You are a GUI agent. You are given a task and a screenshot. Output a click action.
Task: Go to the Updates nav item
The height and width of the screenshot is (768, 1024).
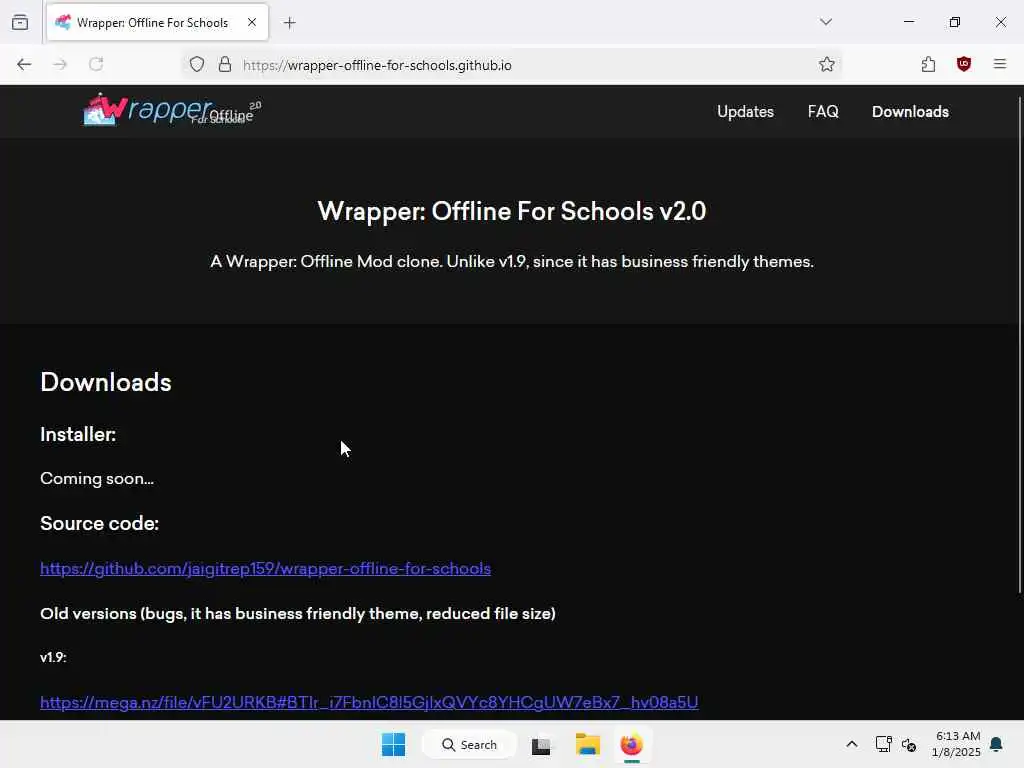pyautogui.click(x=745, y=112)
